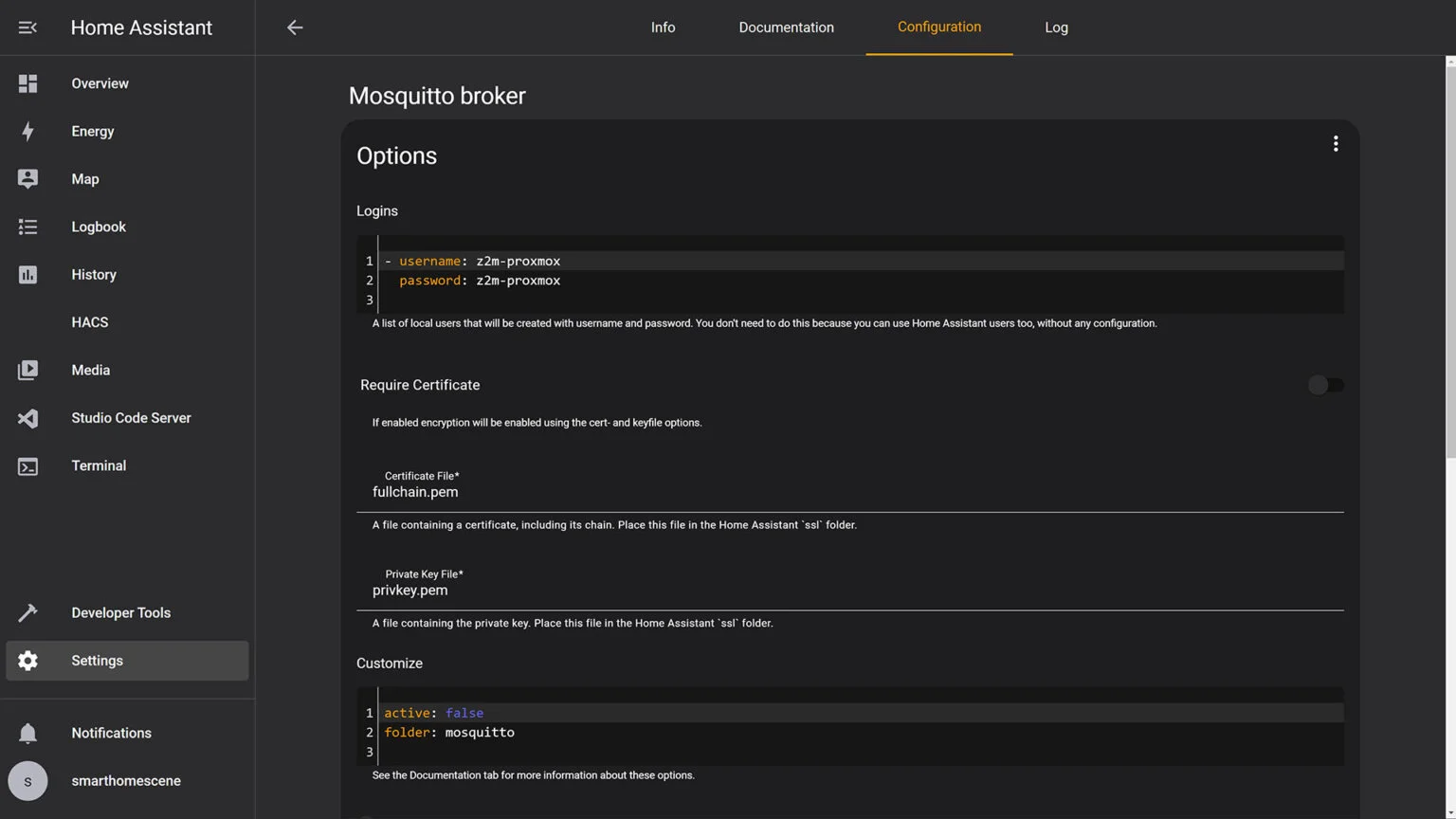Open Settings in the sidebar
This screenshot has width=1456, height=819.
point(127,661)
